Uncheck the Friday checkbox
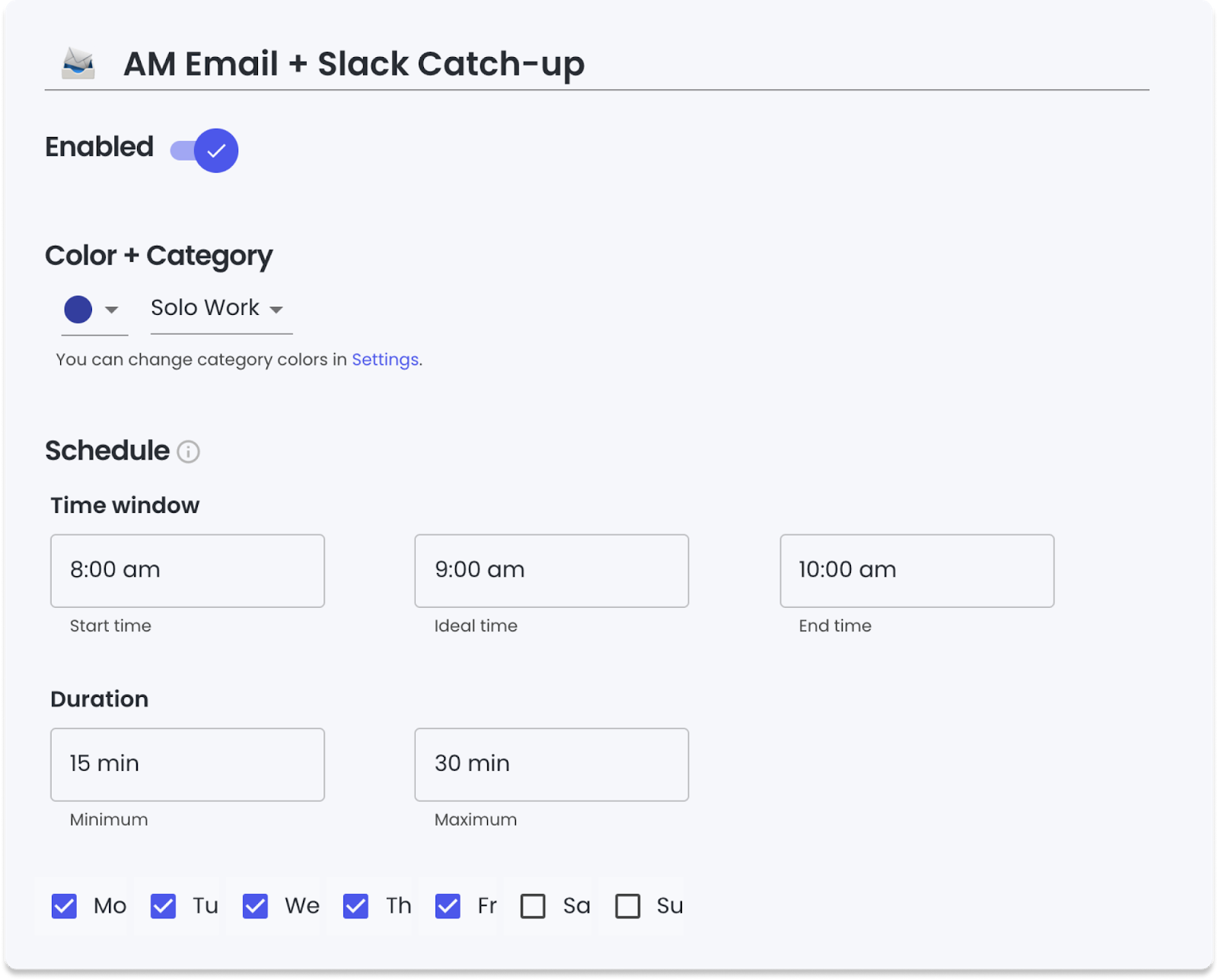1218x980 pixels. point(448,906)
